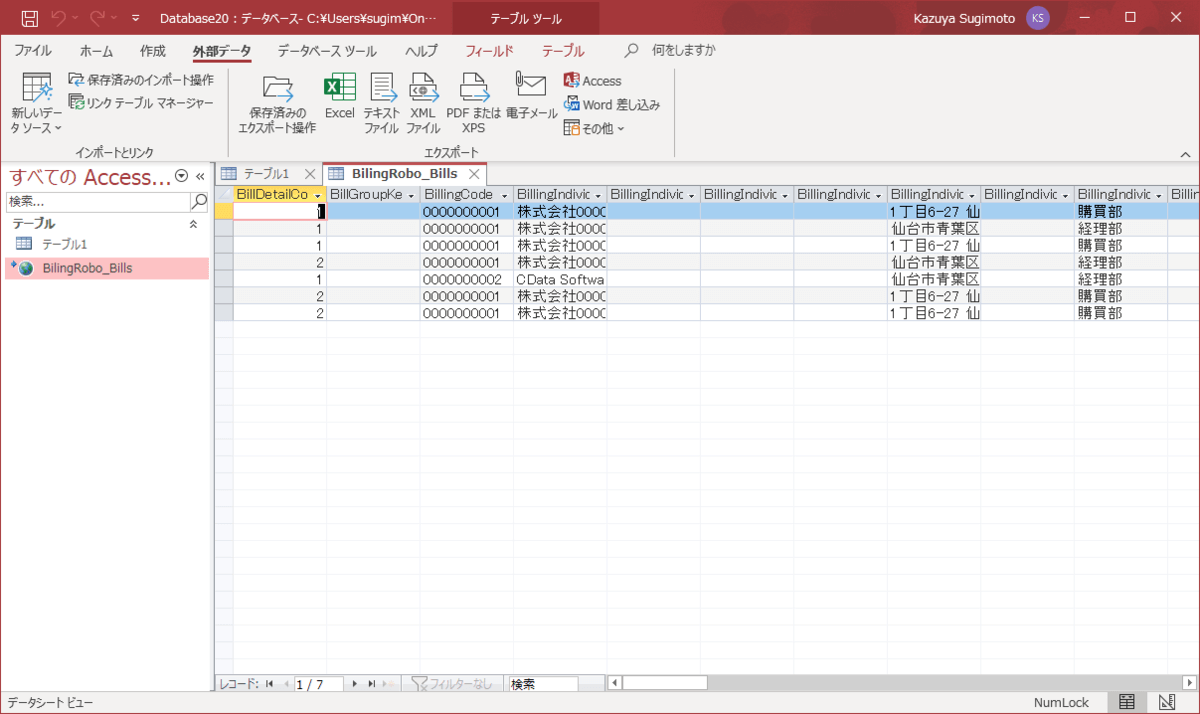
Task: Click the Save icon in title bar
Action: pos(29,18)
